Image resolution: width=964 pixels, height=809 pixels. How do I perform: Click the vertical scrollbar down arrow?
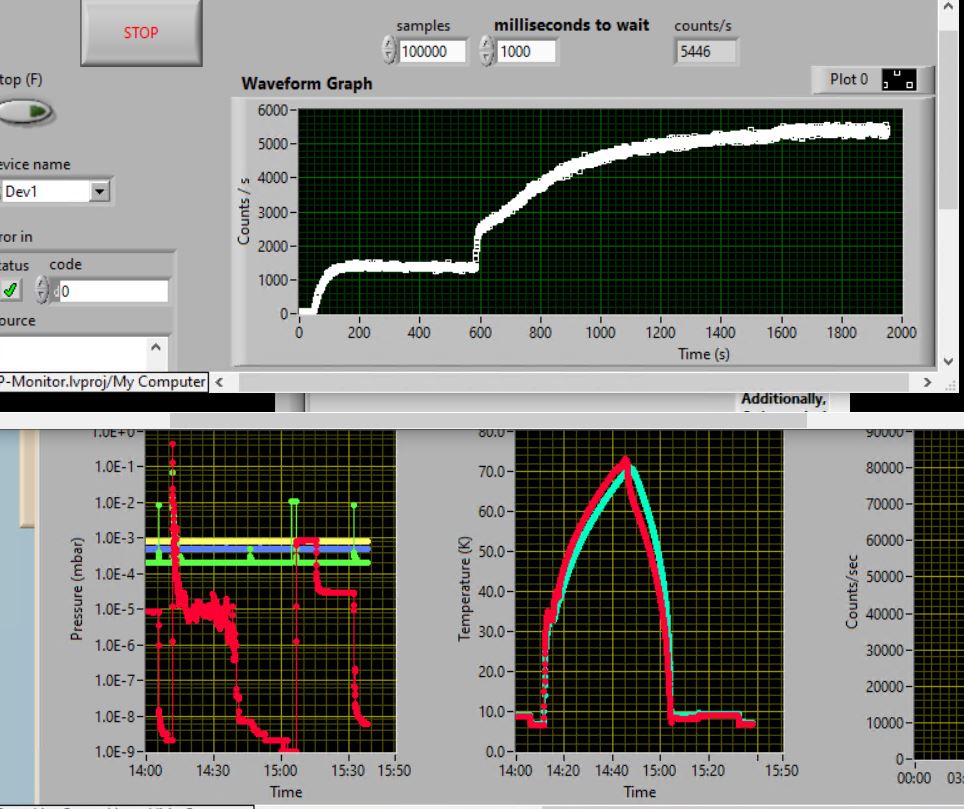pyautogui.click(x=949, y=361)
